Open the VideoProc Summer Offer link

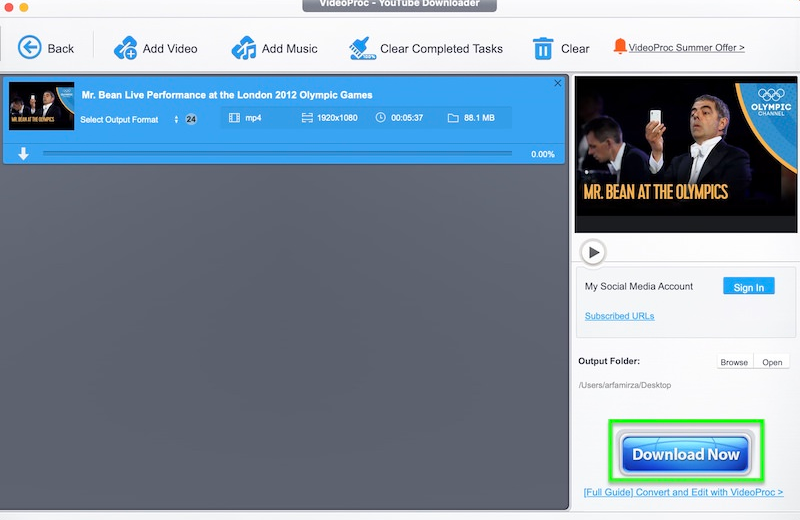coord(686,47)
